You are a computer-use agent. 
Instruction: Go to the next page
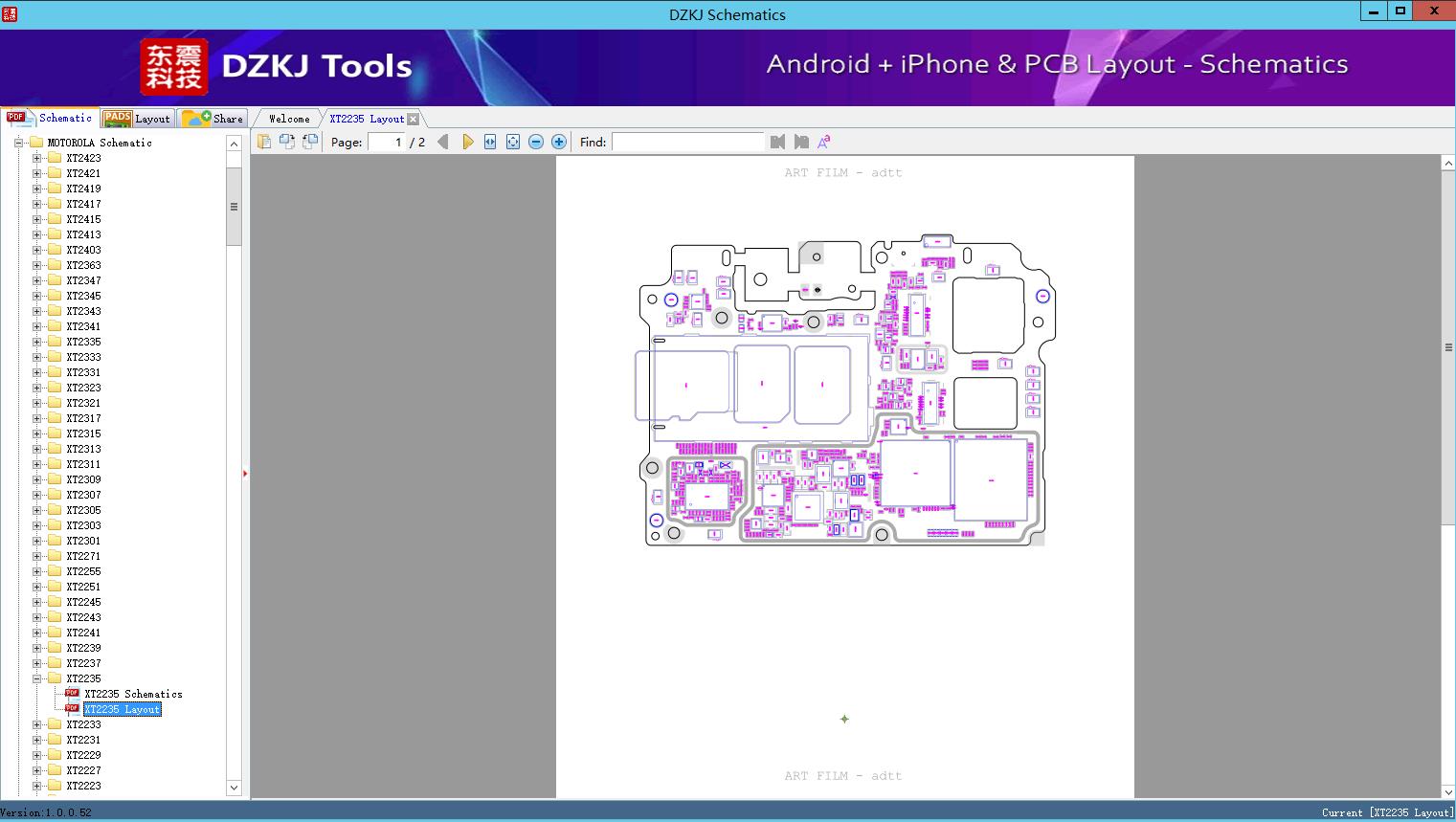point(467,142)
